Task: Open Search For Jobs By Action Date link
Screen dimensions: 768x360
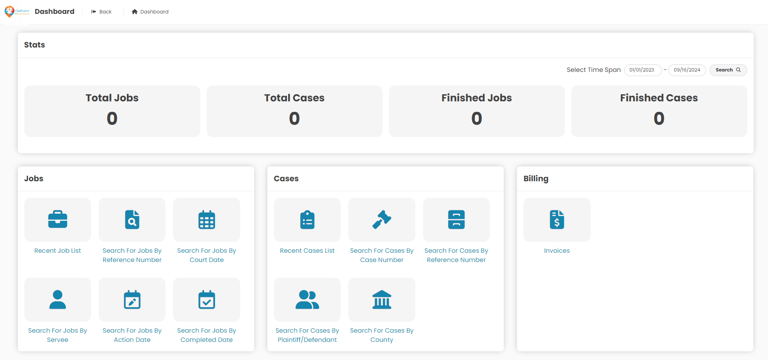Action: 132,335
